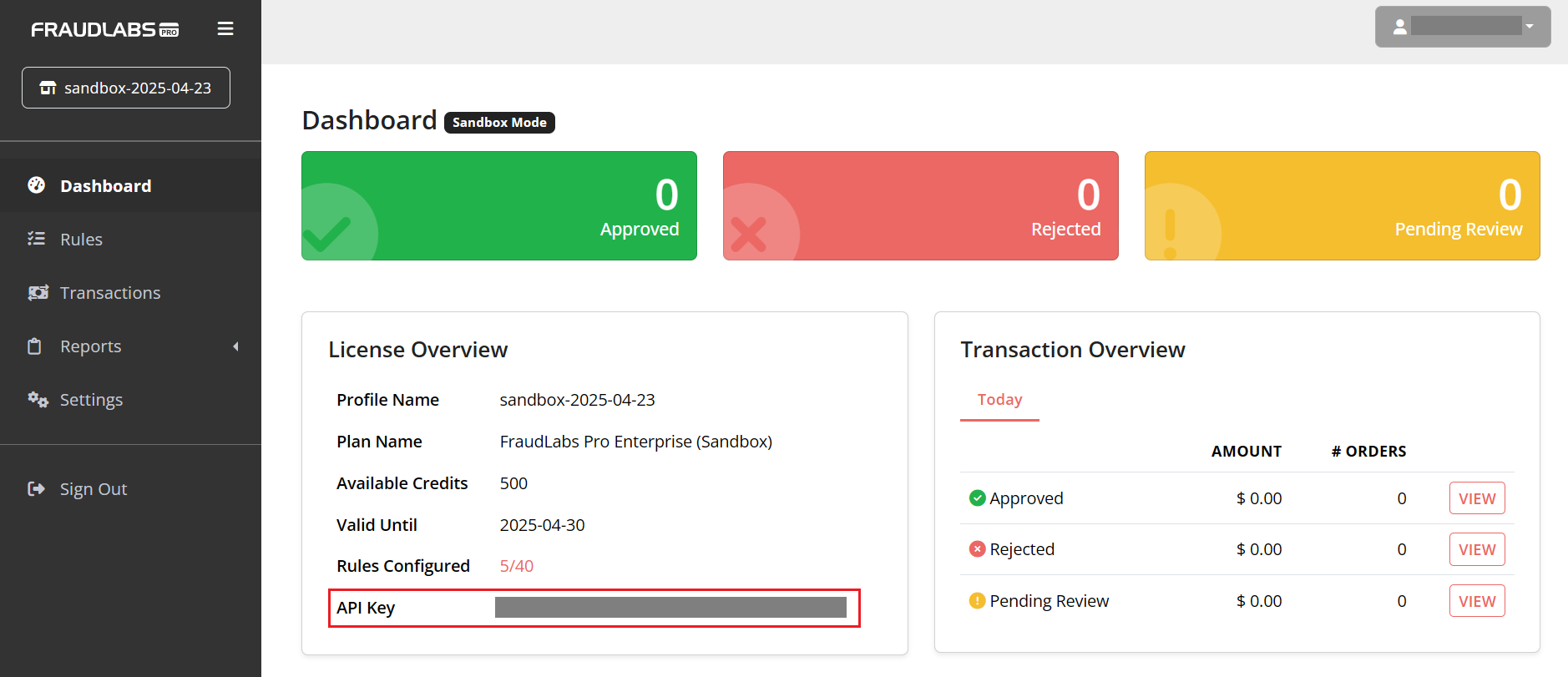Click the Sandbox Mode badge

click(499, 122)
